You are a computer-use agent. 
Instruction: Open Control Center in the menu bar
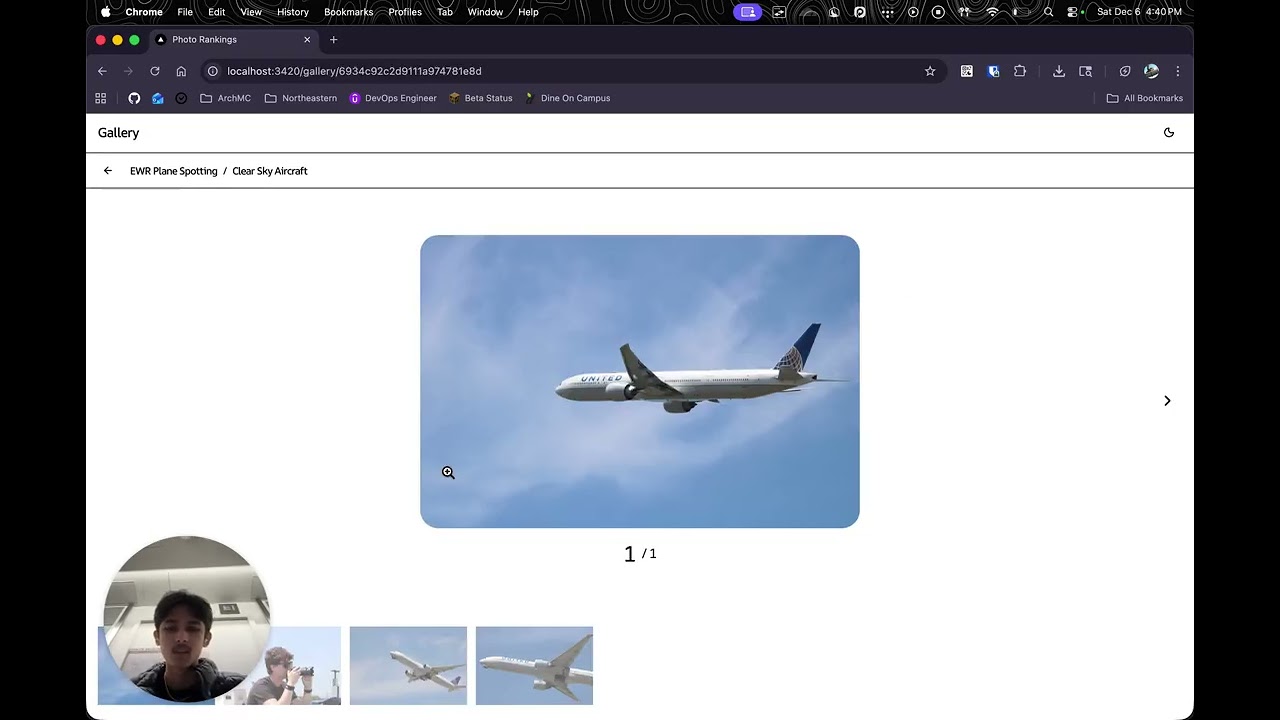coord(1074,12)
